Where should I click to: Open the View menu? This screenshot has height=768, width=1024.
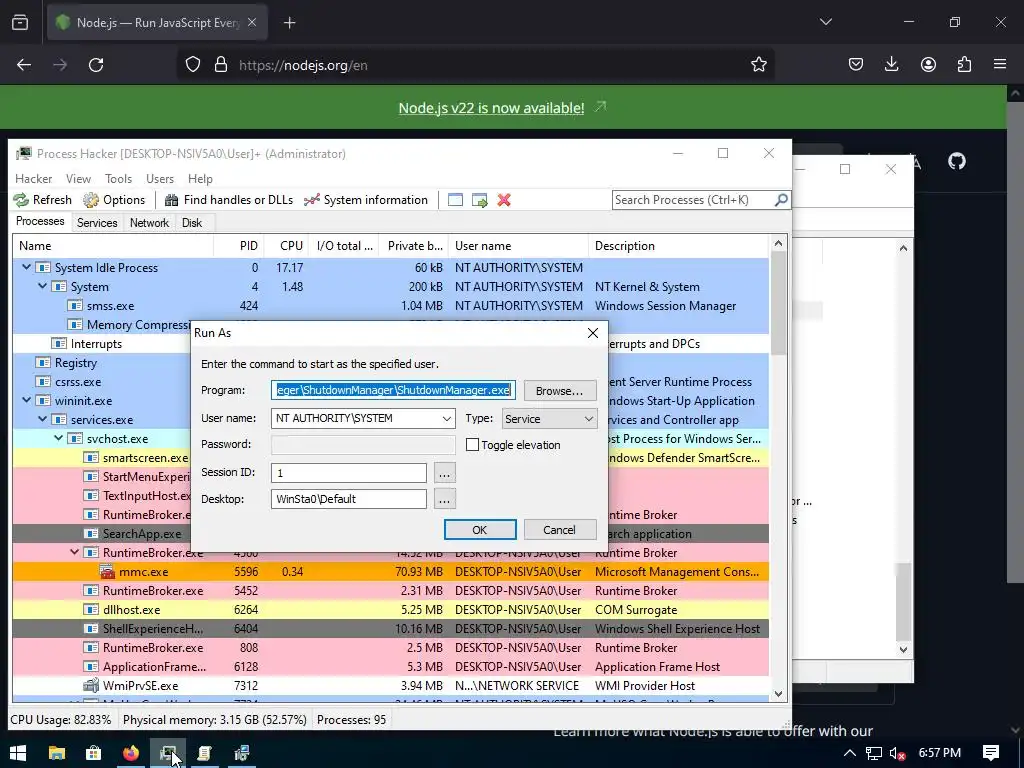coord(78,178)
